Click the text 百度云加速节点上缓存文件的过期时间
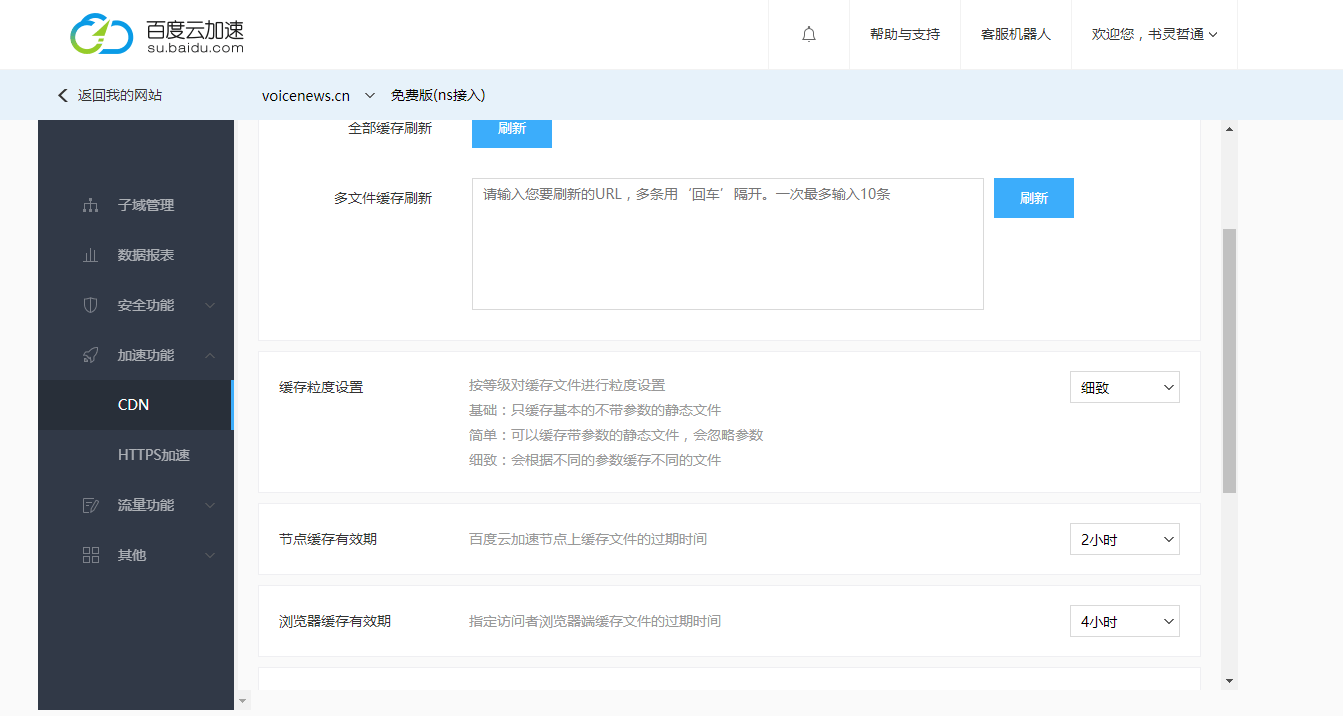 [x=588, y=539]
